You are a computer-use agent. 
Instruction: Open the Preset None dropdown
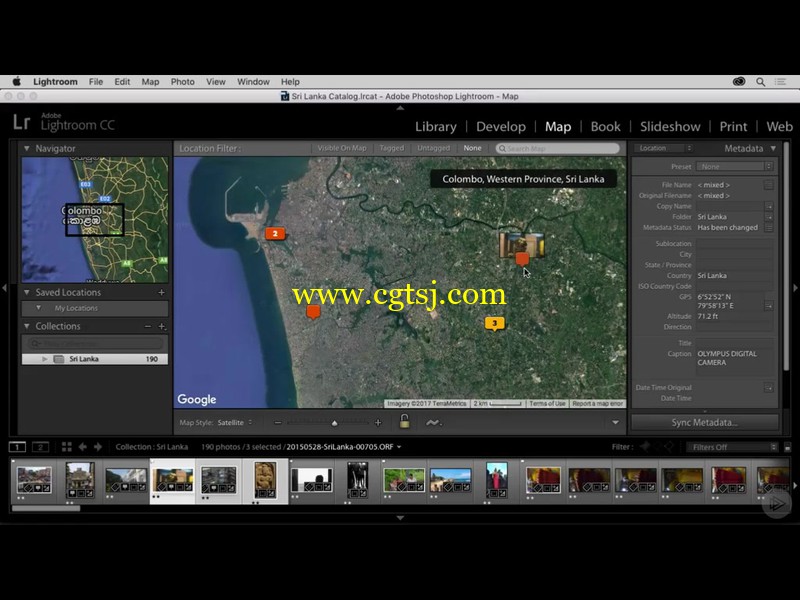(735, 166)
